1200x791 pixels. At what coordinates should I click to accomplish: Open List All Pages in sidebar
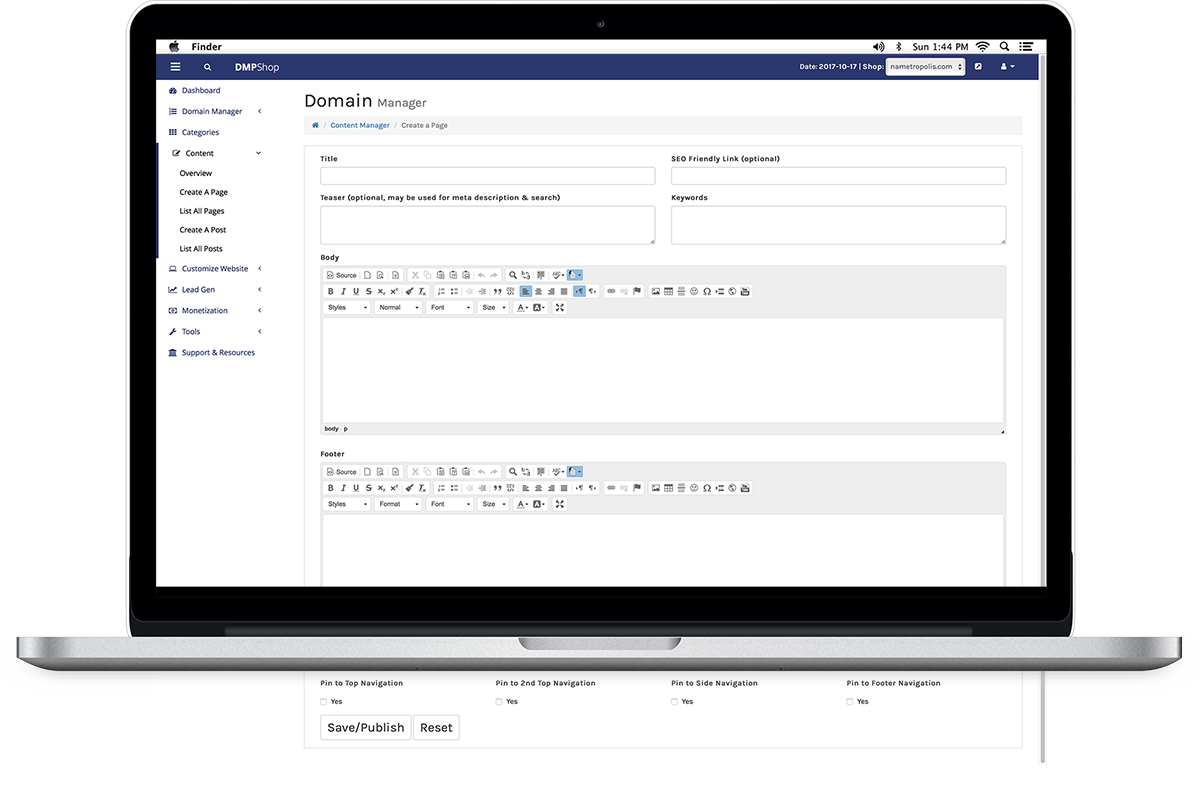click(x=202, y=211)
